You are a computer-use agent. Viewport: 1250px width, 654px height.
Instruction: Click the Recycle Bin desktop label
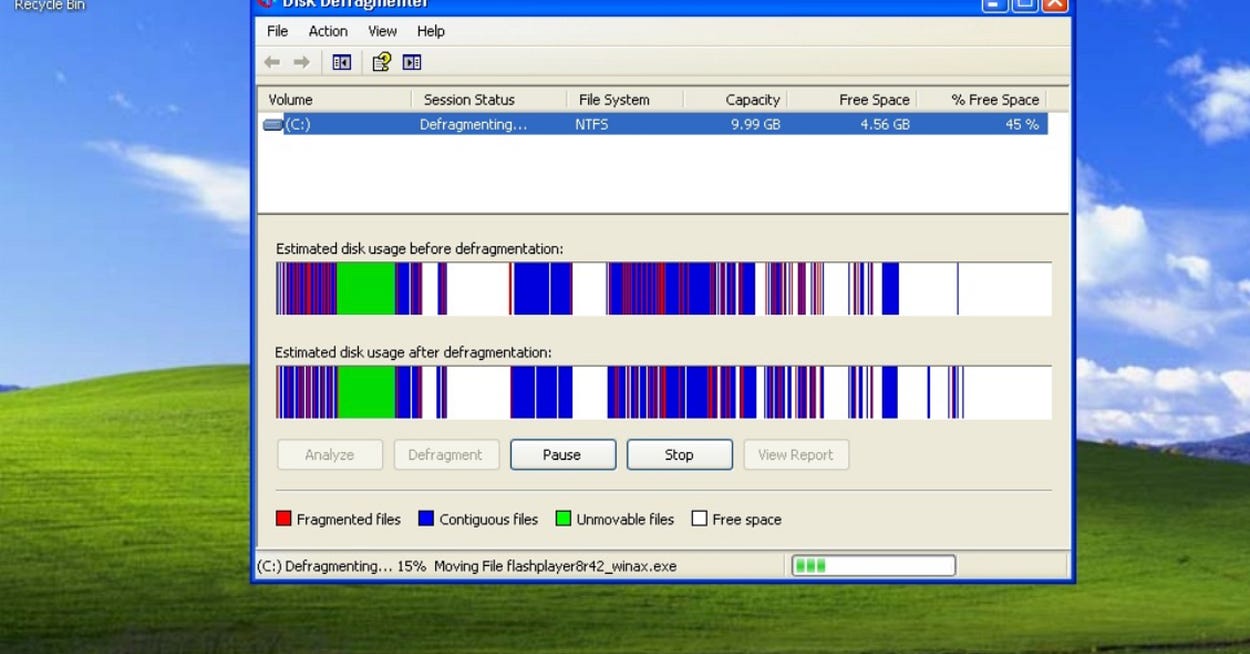50,6
